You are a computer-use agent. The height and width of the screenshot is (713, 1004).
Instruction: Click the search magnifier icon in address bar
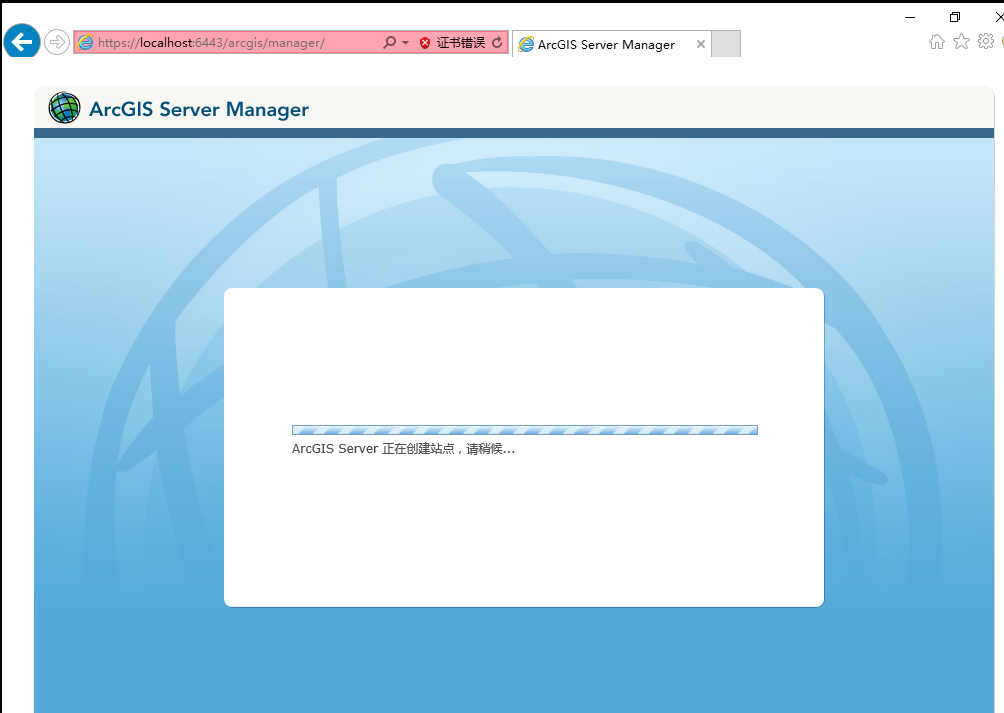389,42
